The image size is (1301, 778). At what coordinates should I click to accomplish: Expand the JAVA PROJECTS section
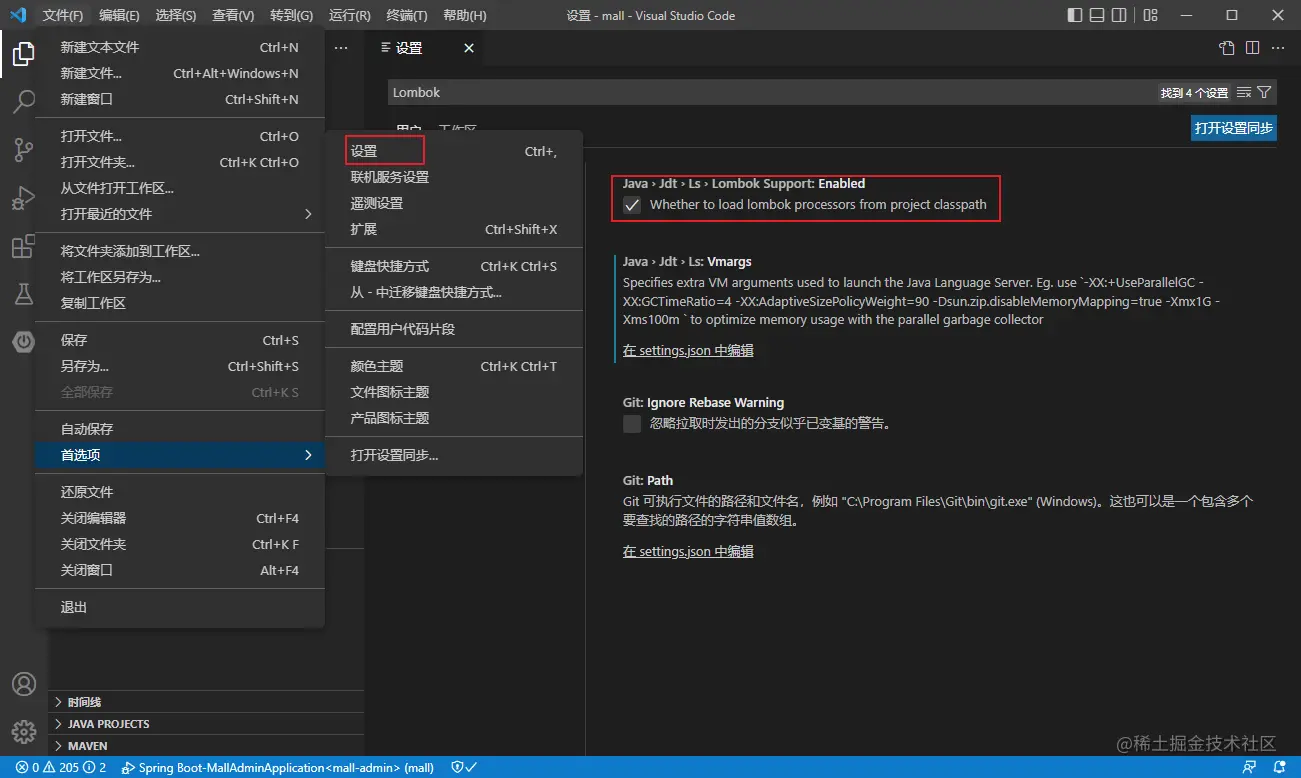(206, 724)
